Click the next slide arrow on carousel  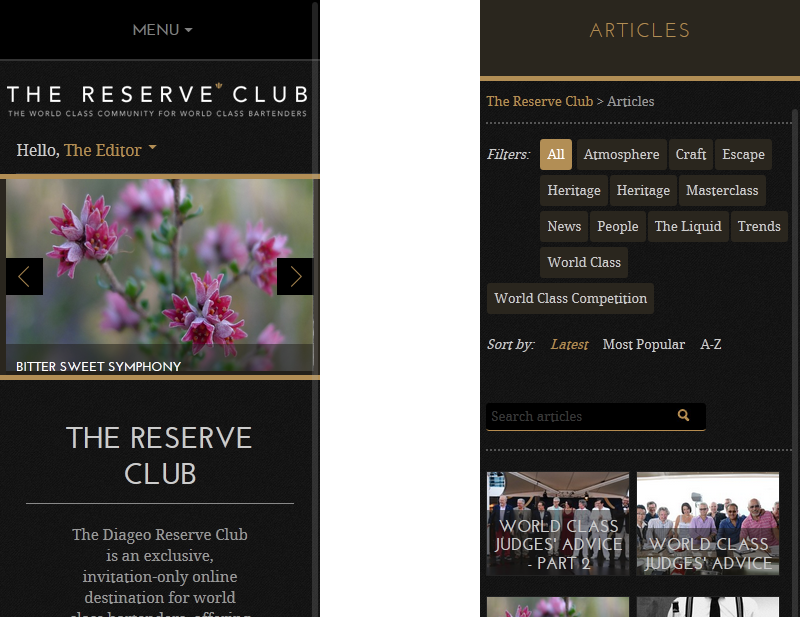coord(295,277)
